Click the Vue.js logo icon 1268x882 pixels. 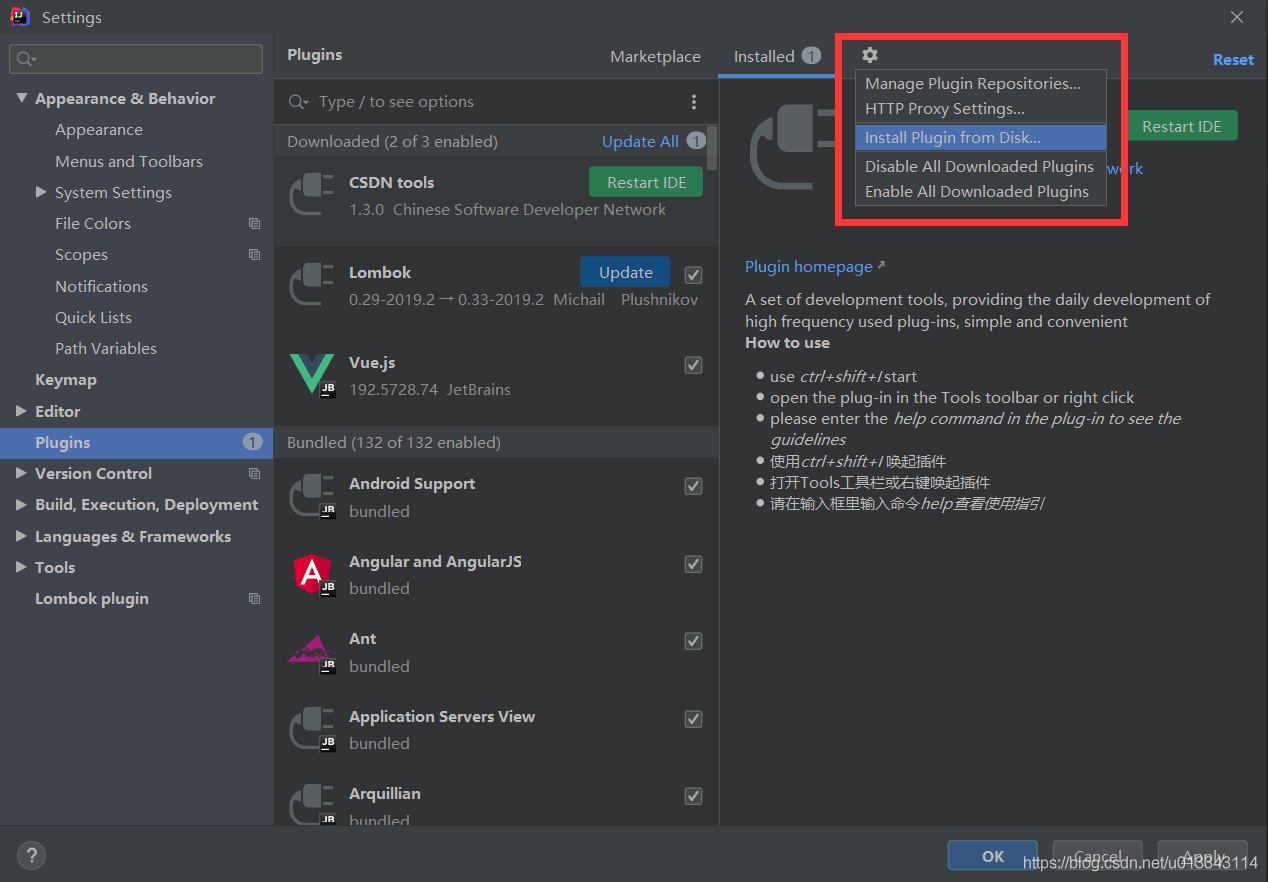tap(311, 375)
